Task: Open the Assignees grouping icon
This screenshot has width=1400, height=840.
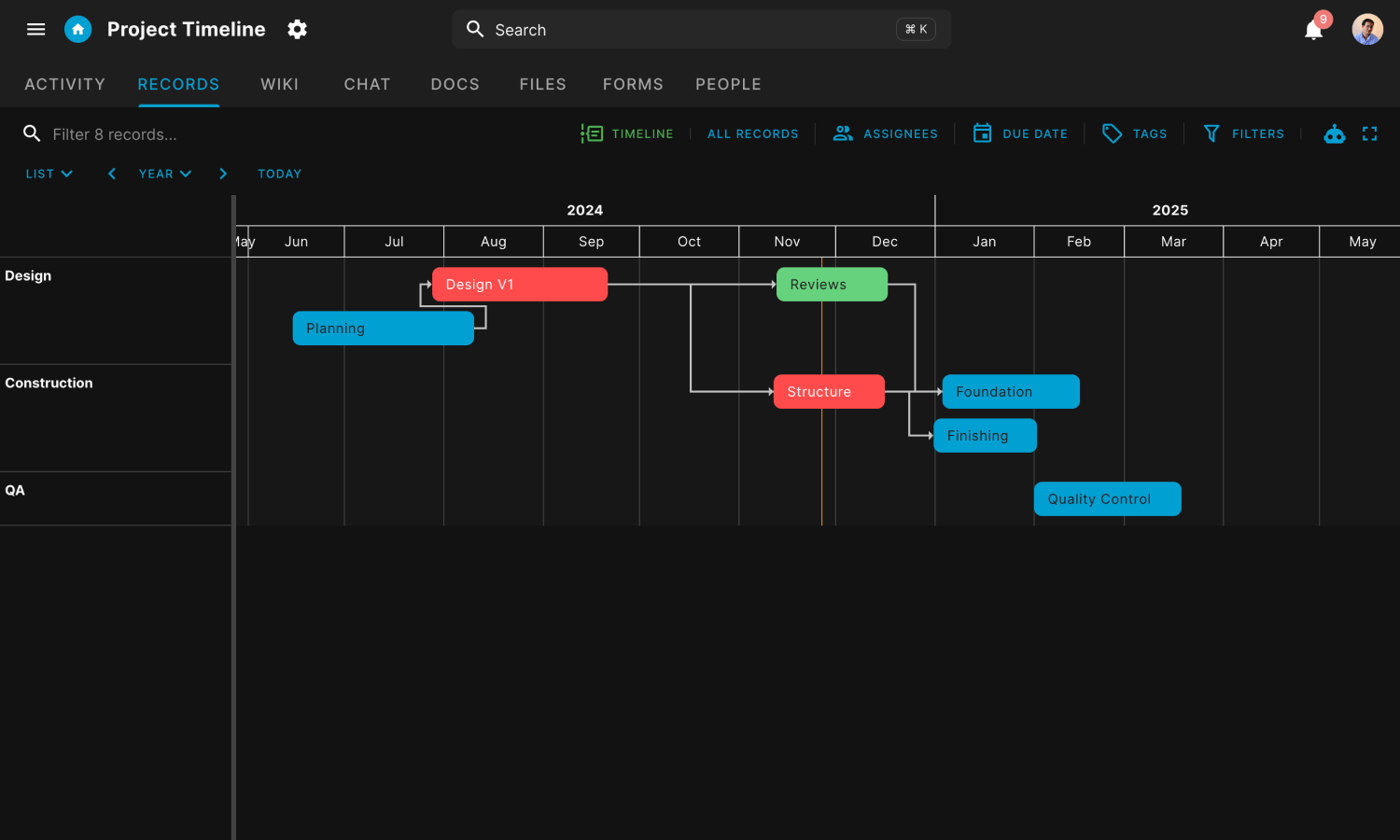Action: [x=843, y=133]
